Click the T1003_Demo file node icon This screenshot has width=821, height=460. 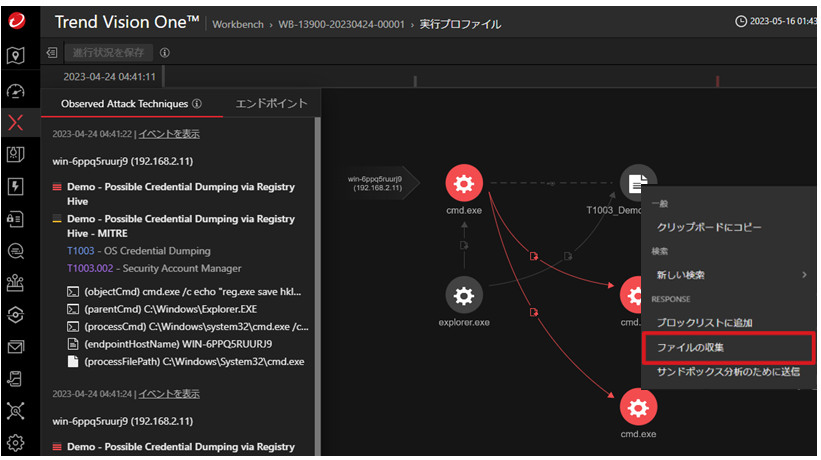pos(637,183)
